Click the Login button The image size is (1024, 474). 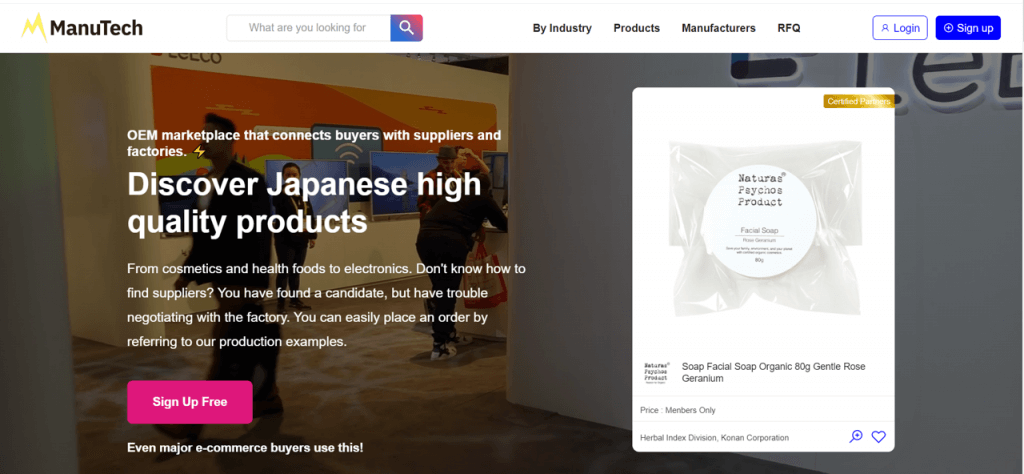click(900, 28)
